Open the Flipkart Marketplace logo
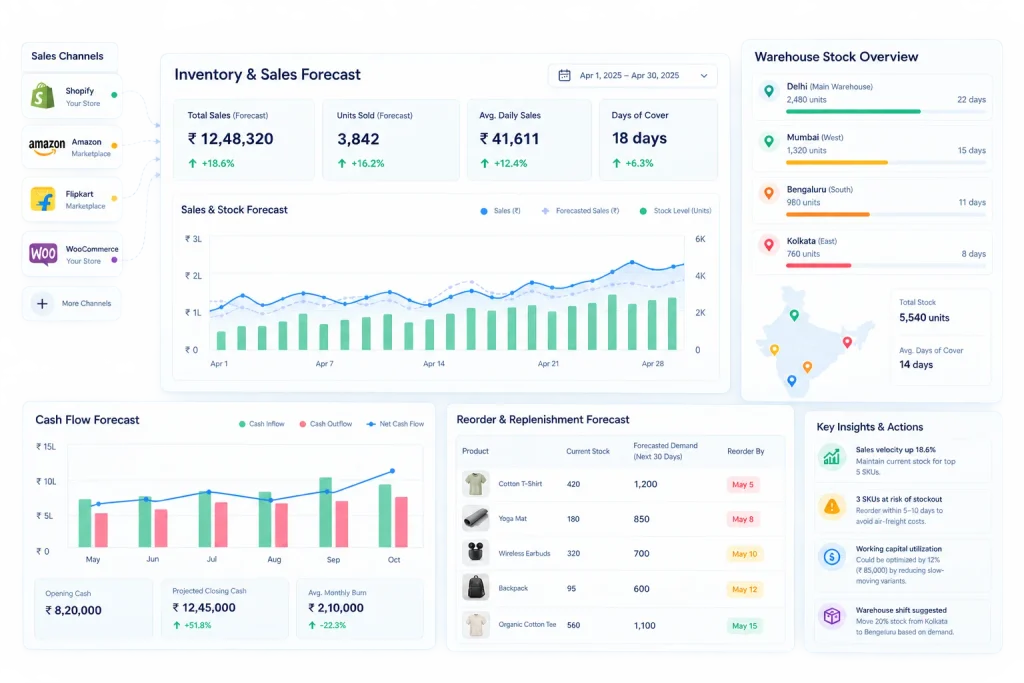The height and width of the screenshot is (683, 1024). point(43,199)
